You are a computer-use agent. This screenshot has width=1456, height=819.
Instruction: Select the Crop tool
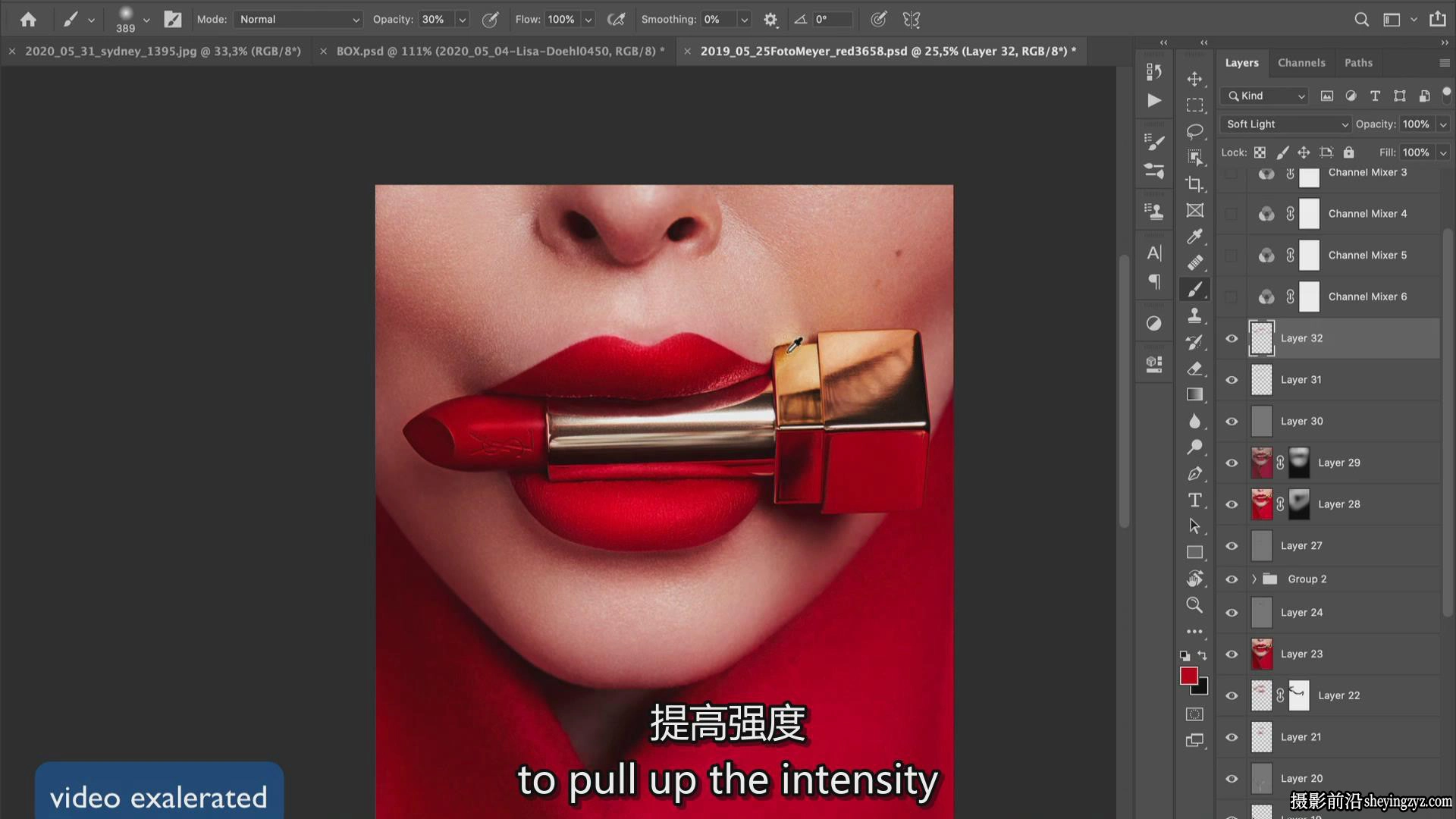coord(1194,184)
